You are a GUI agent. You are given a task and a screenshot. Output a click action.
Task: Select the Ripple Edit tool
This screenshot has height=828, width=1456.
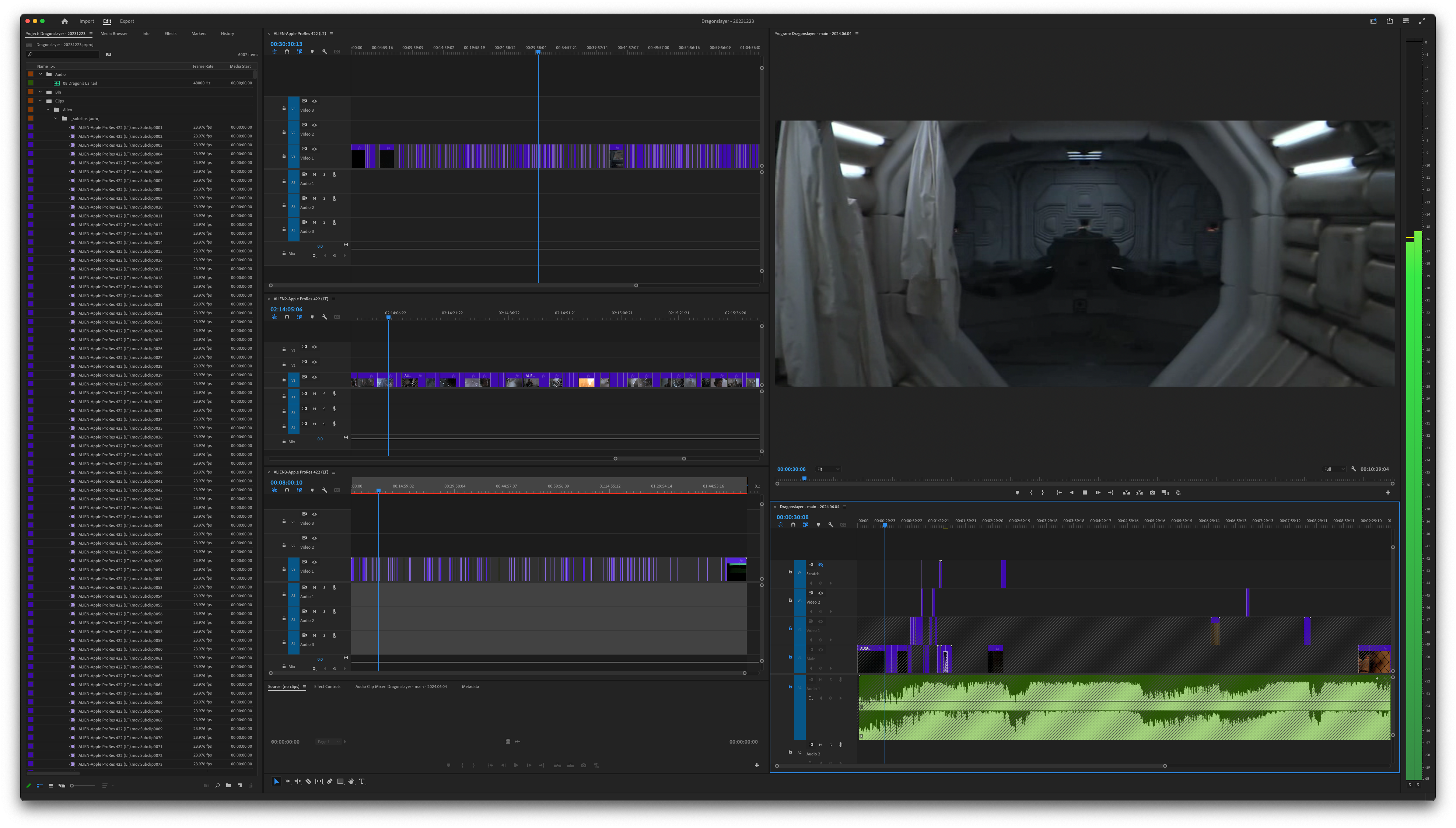pos(297,781)
